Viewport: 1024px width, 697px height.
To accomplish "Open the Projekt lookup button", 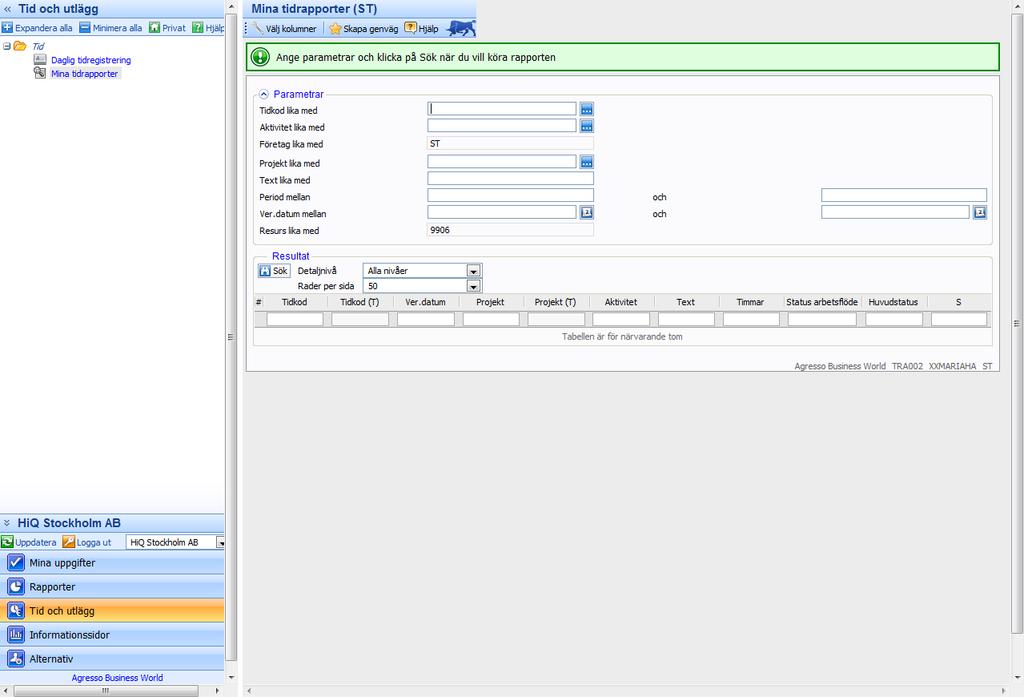I will tap(586, 162).
